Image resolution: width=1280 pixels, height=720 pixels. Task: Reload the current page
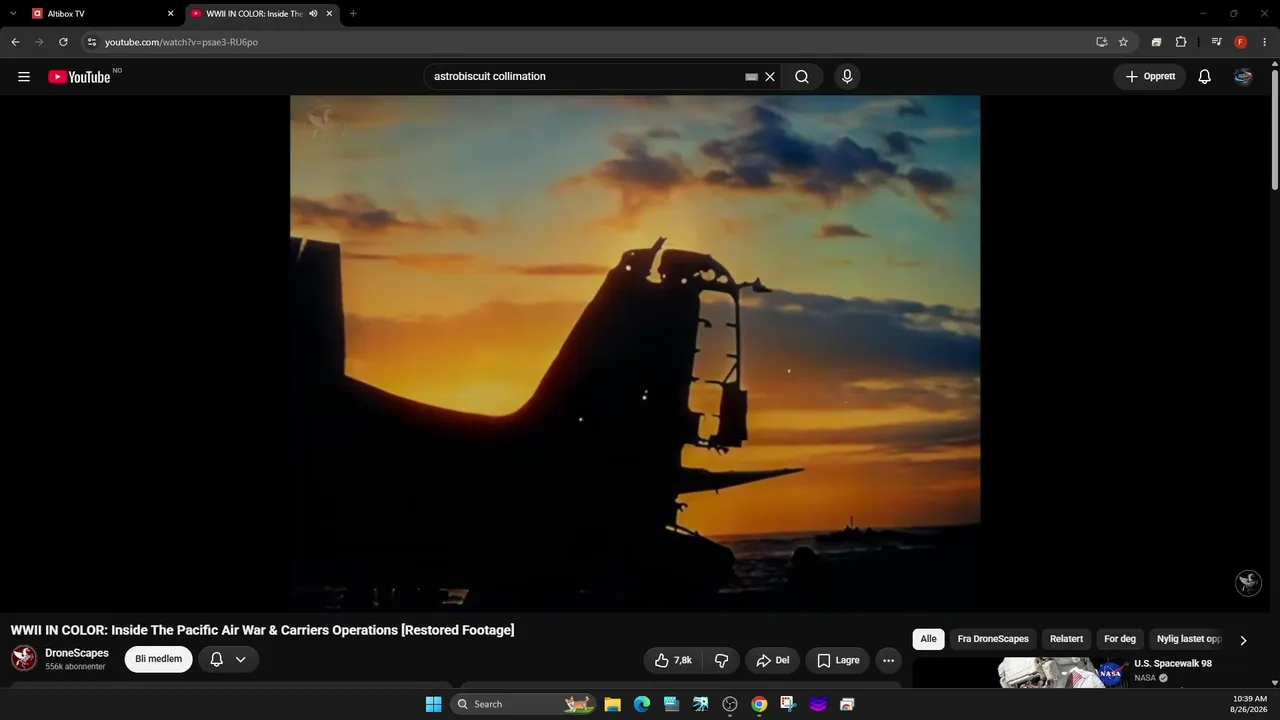pyautogui.click(x=63, y=42)
